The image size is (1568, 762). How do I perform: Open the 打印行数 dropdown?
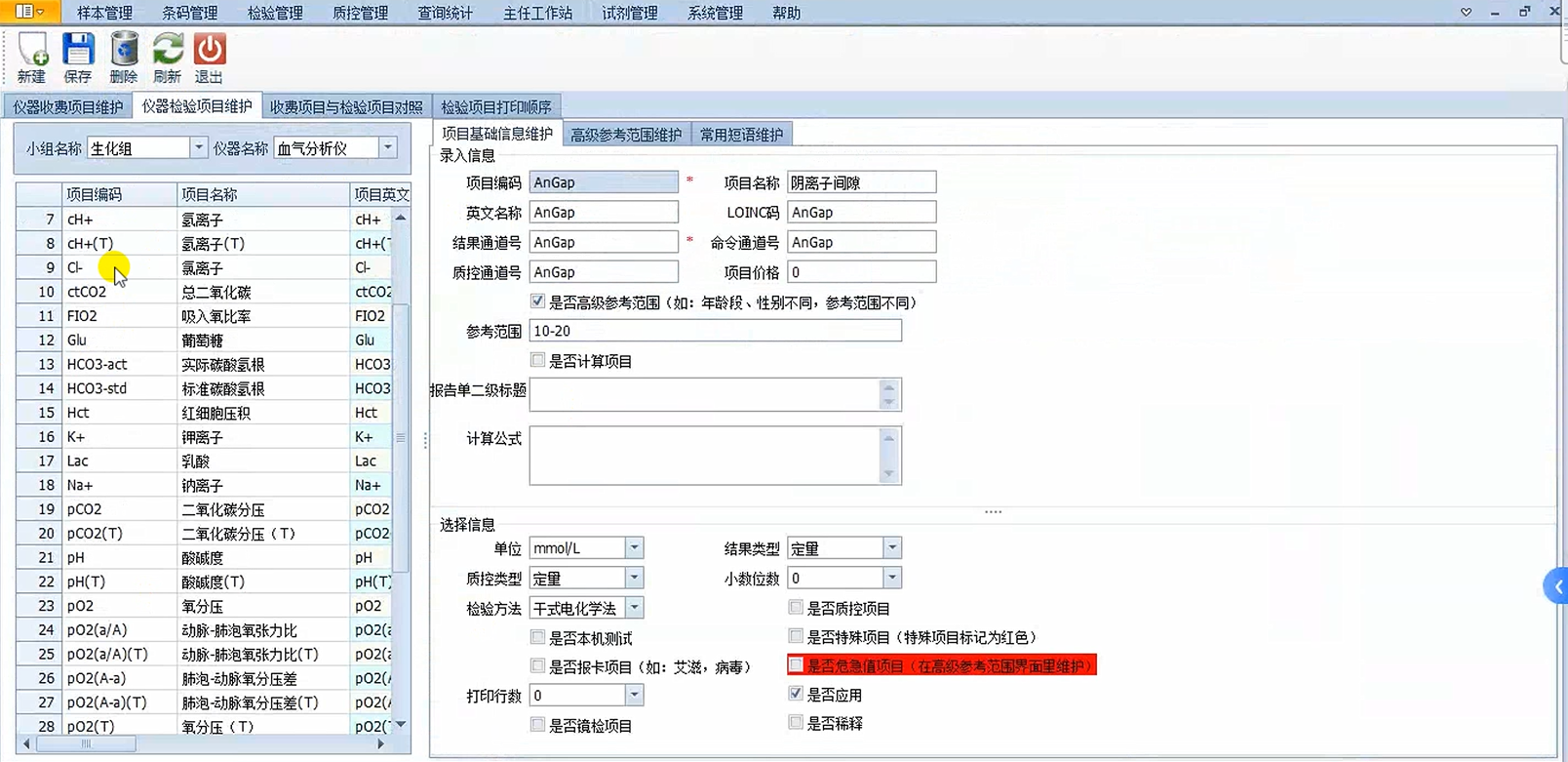coord(634,695)
